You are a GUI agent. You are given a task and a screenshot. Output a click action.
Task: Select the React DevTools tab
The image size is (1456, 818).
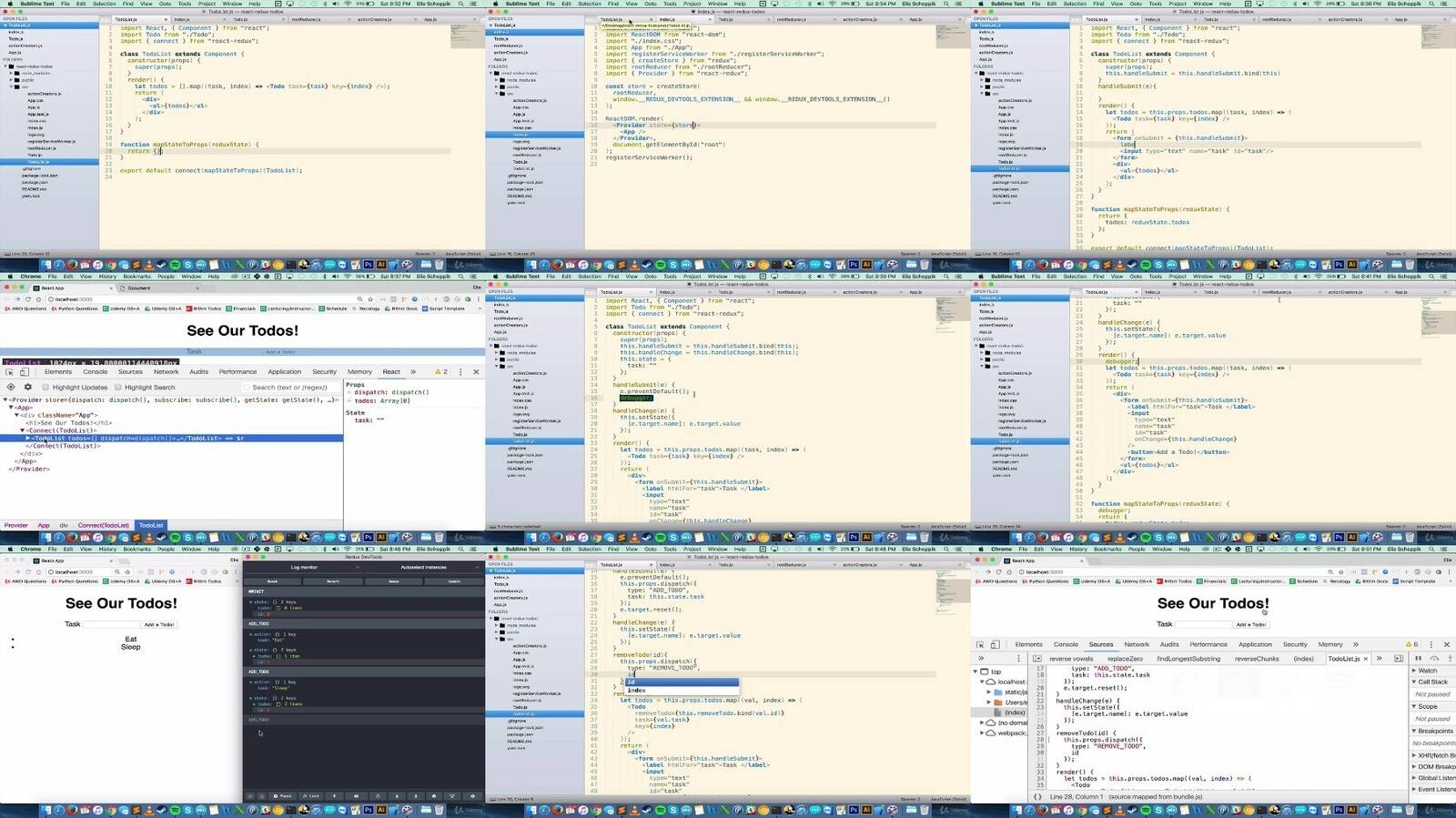(391, 371)
